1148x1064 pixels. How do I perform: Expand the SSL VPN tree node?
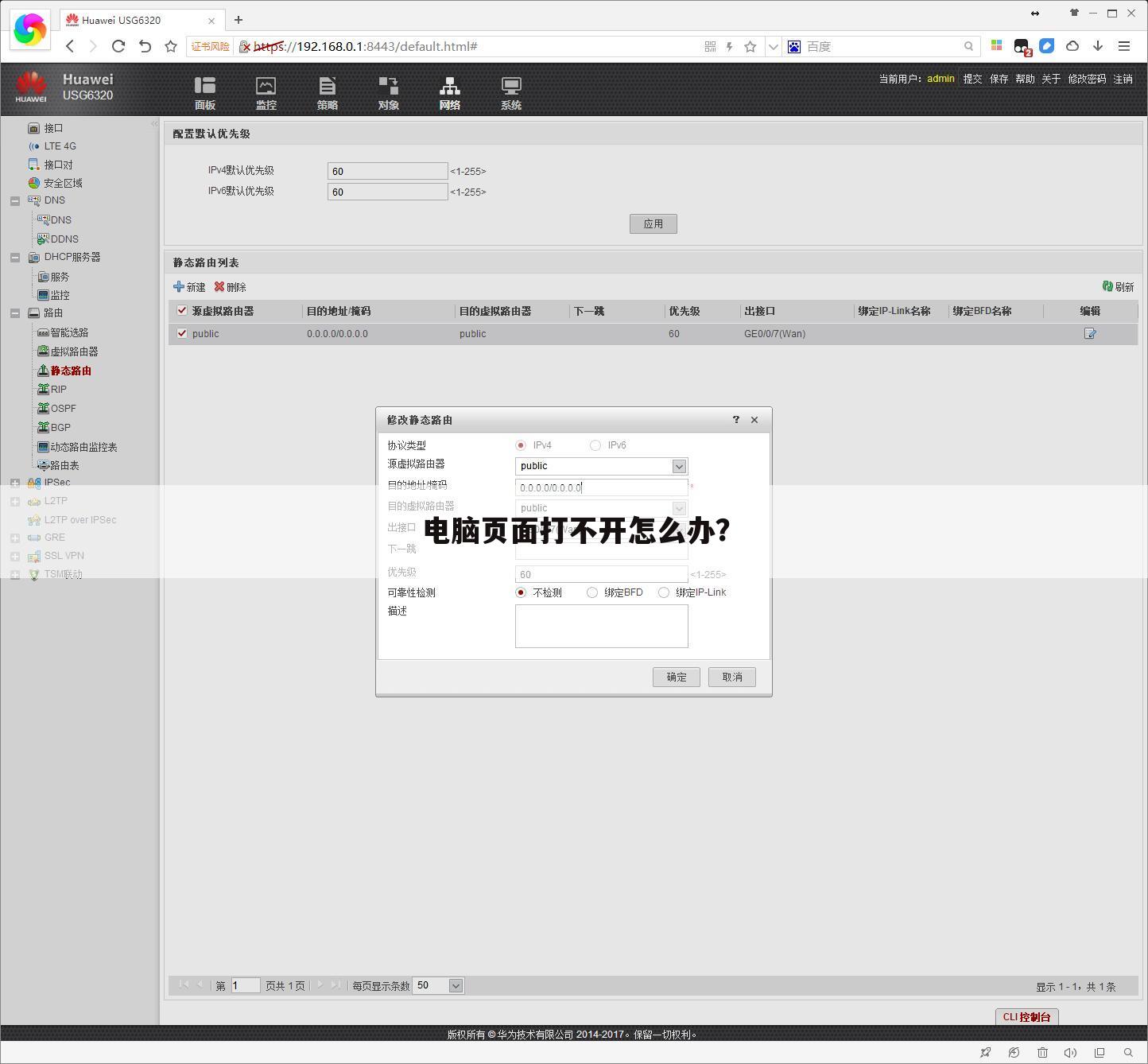(x=15, y=556)
